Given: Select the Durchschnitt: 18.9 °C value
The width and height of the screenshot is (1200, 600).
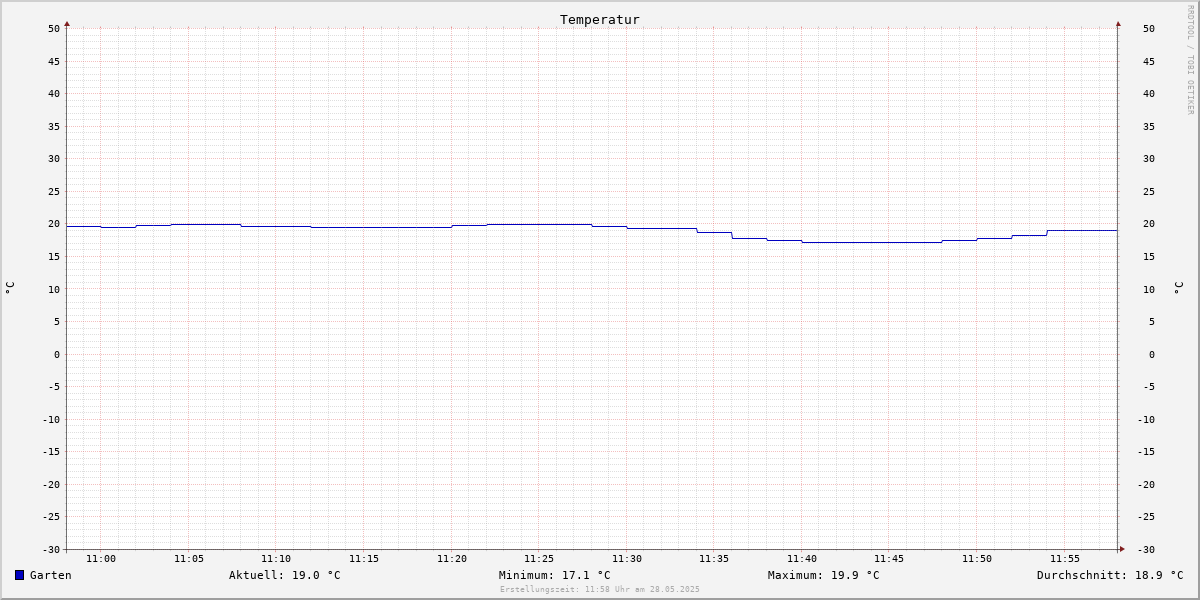Looking at the screenshot, I should point(1110,575).
